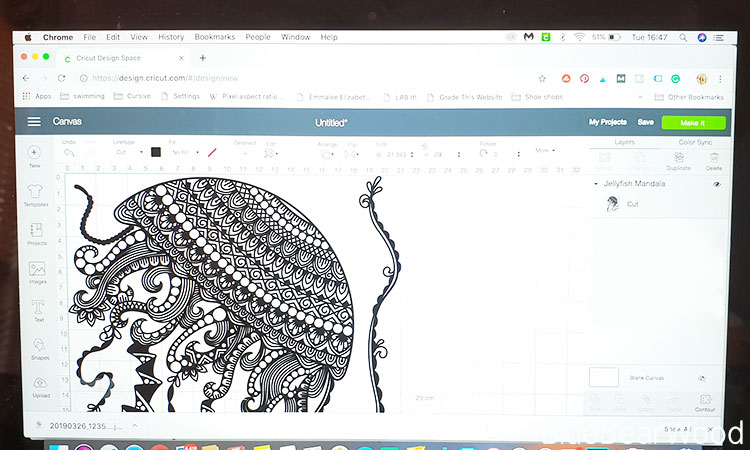The image size is (750, 450).
Task: Open the Linetype dropdown
Action: (129, 152)
